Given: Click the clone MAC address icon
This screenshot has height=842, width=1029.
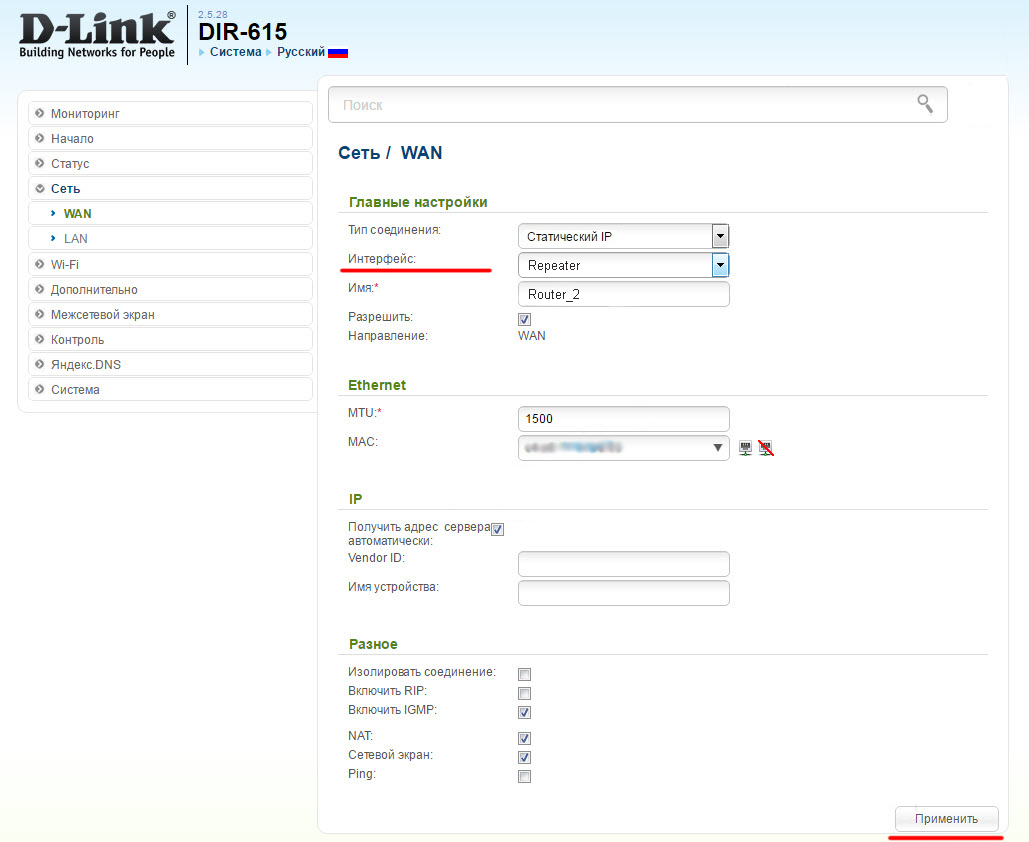Looking at the screenshot, I should coord(746,448).
